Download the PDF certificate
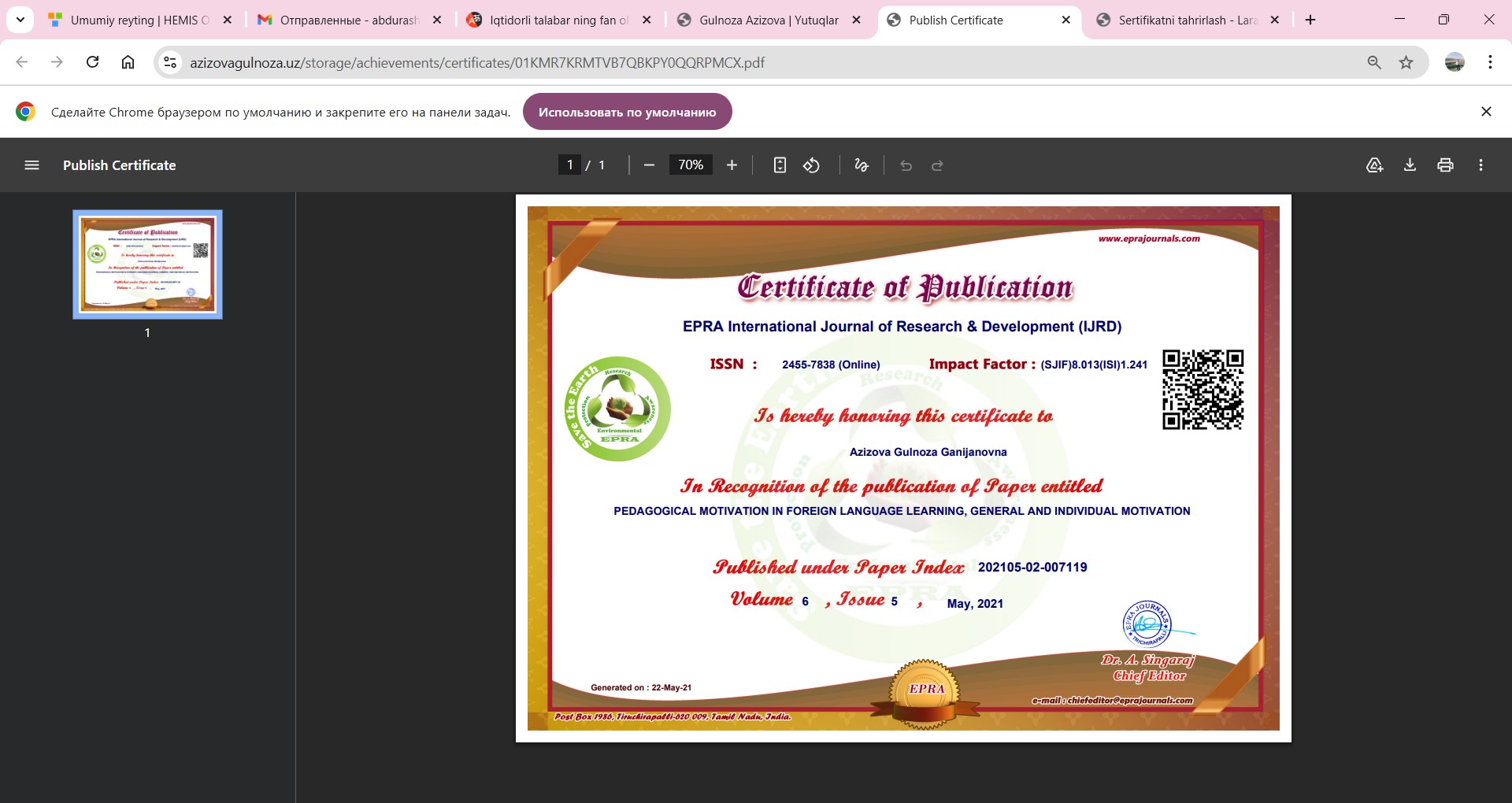 click(1410, 165)
